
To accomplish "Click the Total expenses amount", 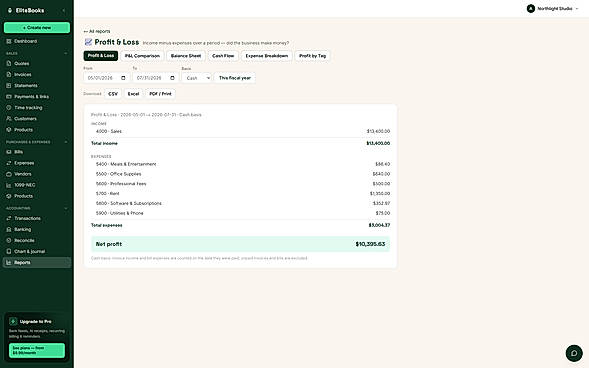I will pyautogui.click(x=379, y=225).
